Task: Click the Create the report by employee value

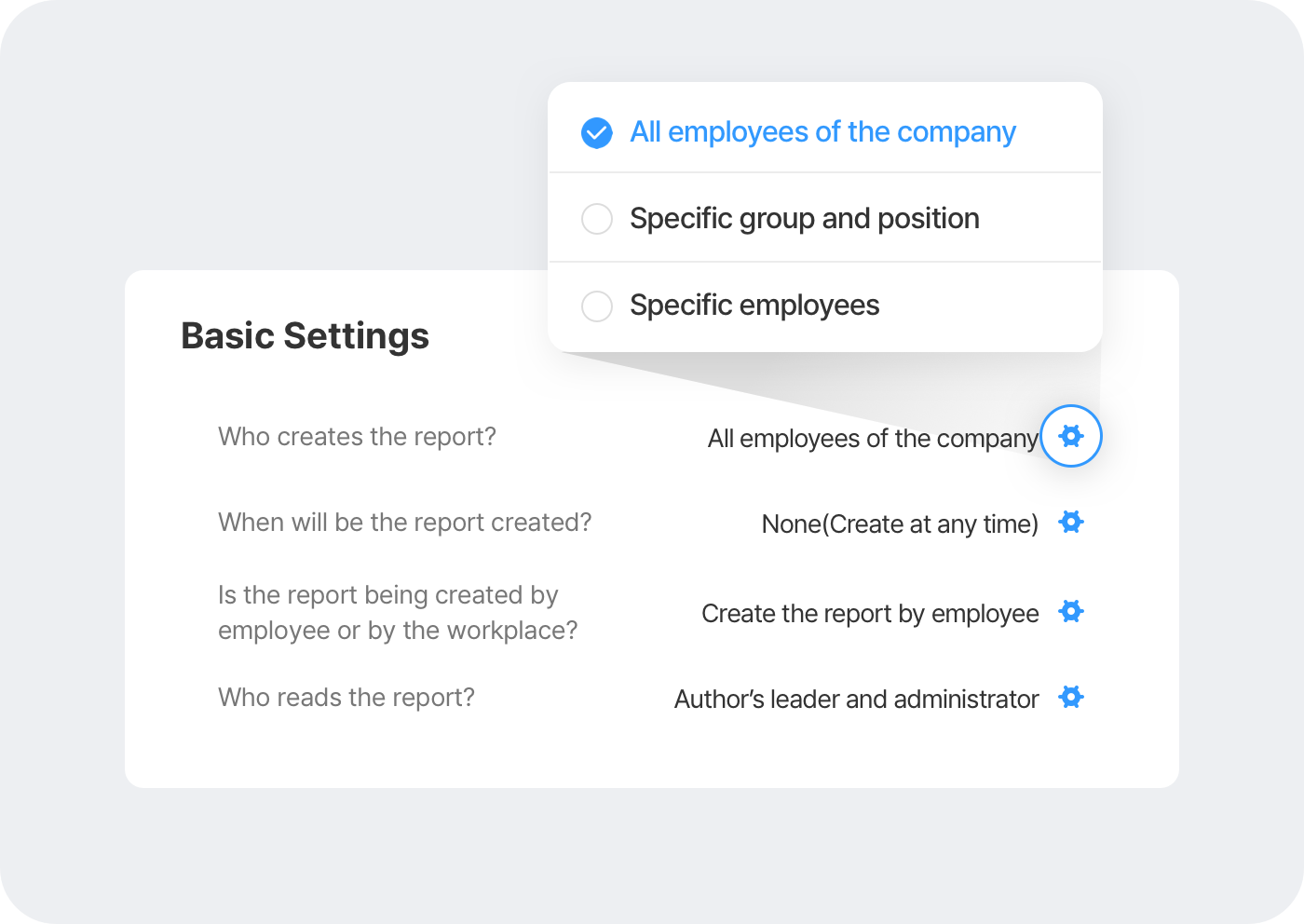Action: point(870,614)
